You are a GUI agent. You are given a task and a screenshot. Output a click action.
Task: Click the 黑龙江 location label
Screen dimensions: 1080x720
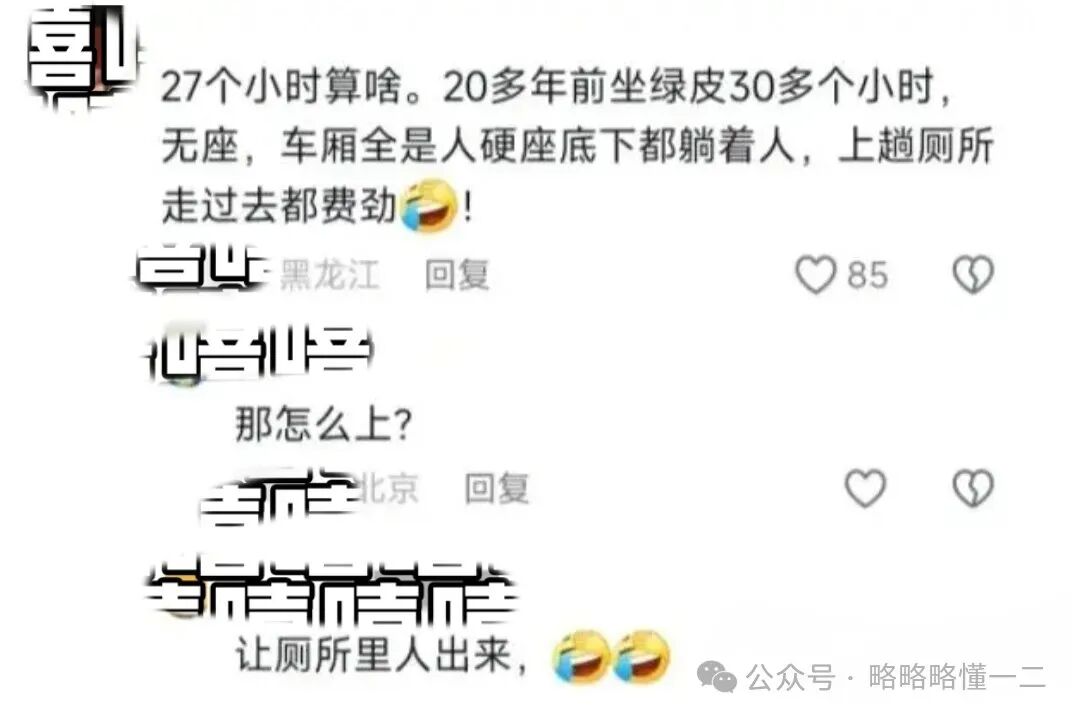[x=329, y=275]
